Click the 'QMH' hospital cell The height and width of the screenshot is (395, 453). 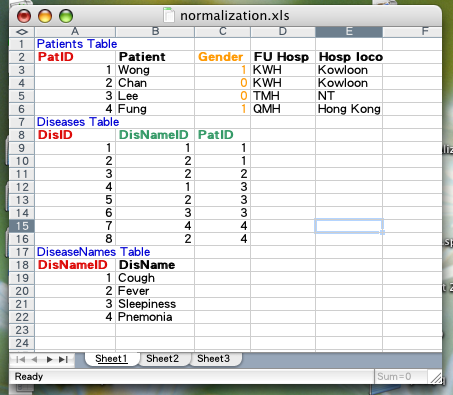283,109
